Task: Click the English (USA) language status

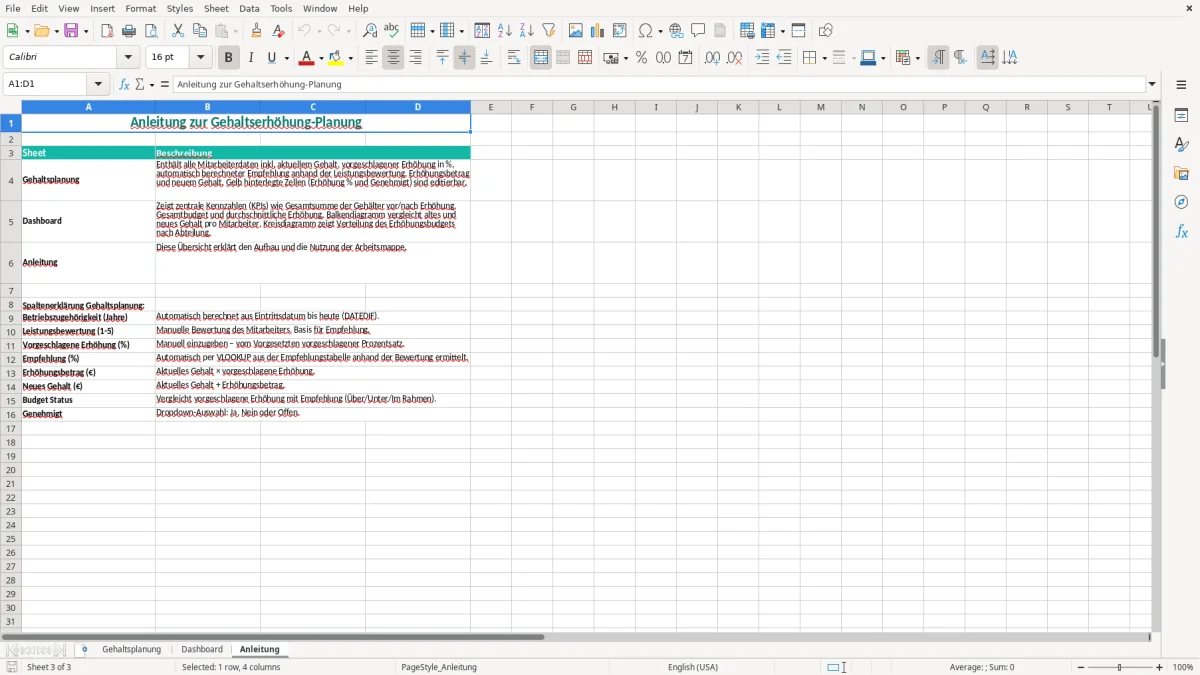Action: click(x=693, y=667)
